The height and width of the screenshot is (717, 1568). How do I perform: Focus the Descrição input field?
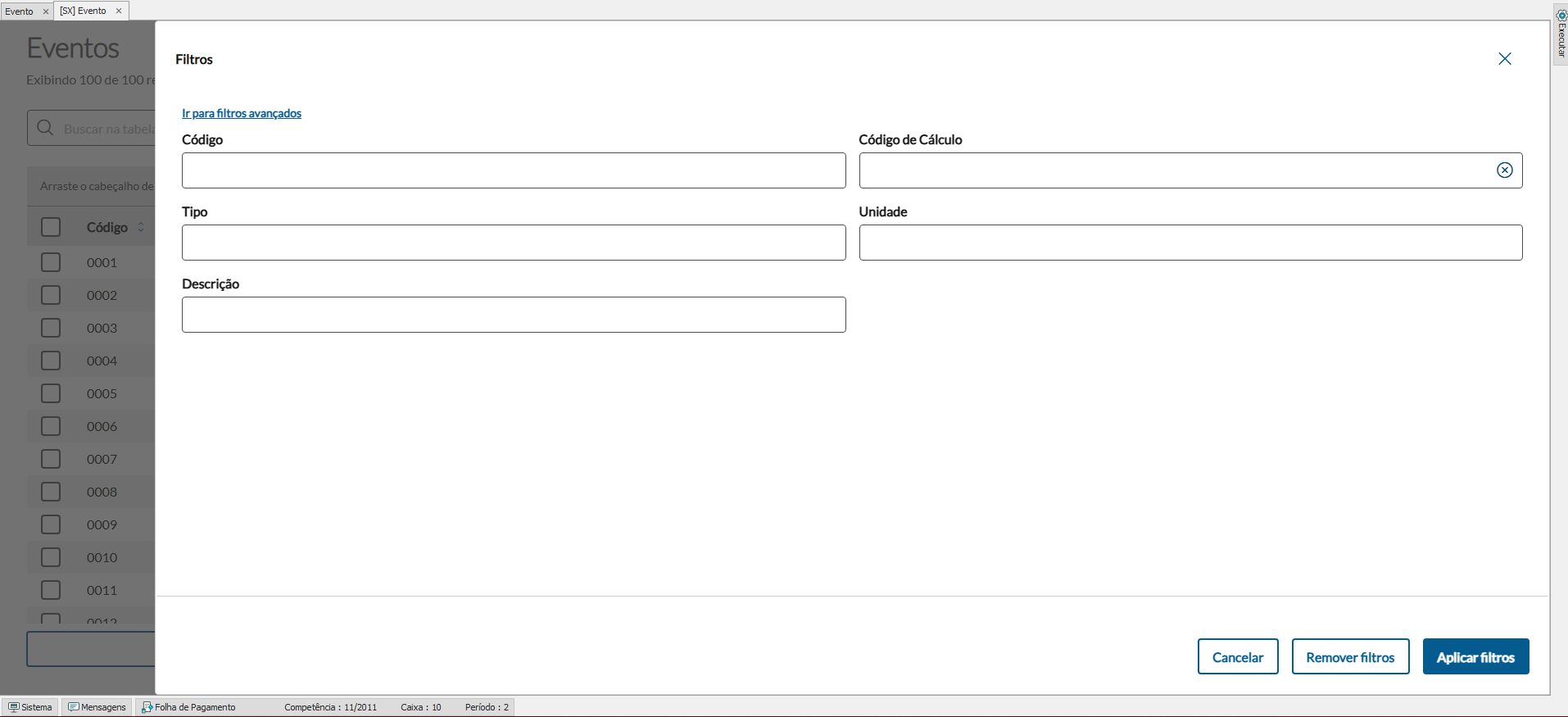(514, 315)
